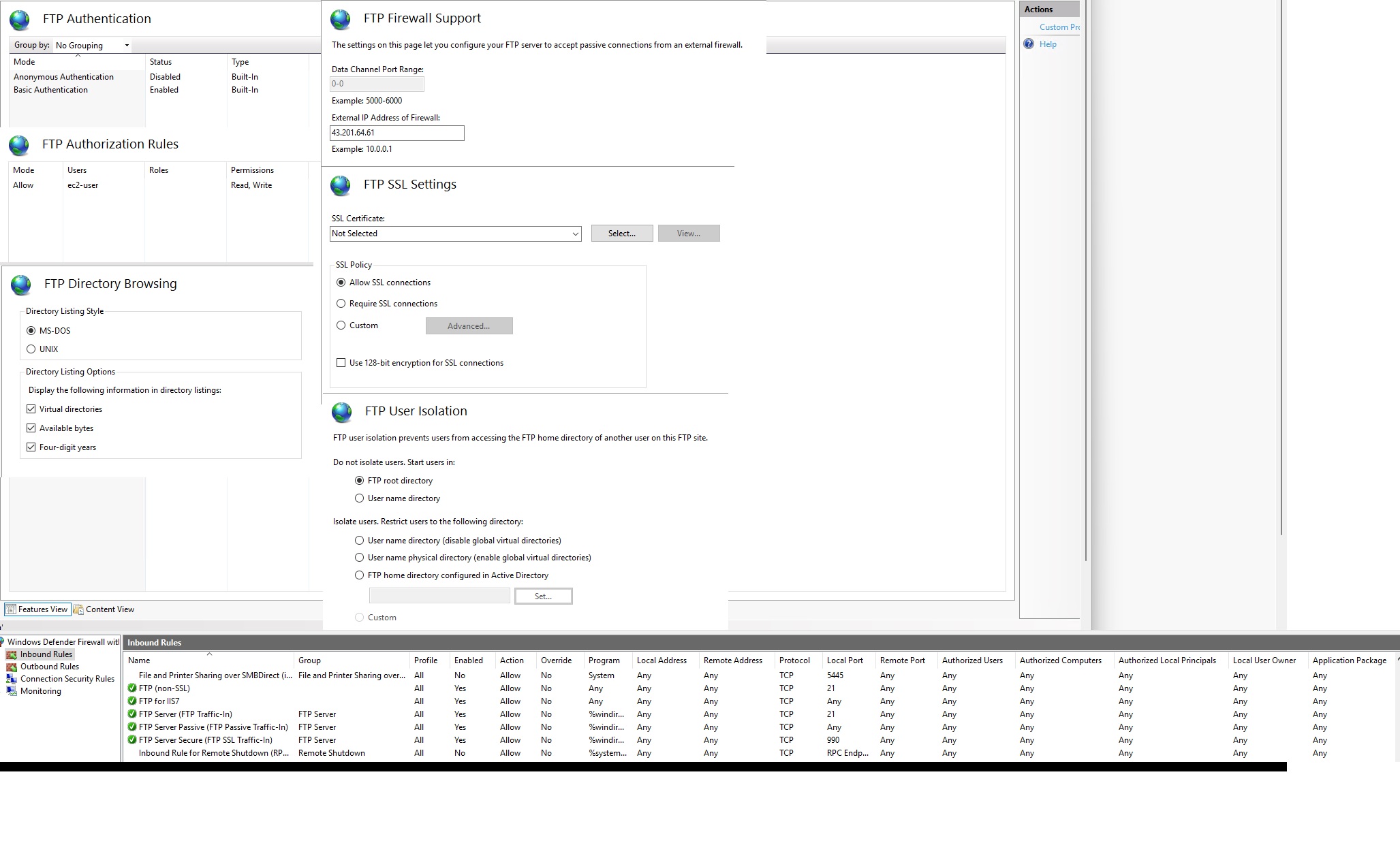The image size is (1400, 845).
Task: Switch to Content View tab
Action: [x=104, y=609]
